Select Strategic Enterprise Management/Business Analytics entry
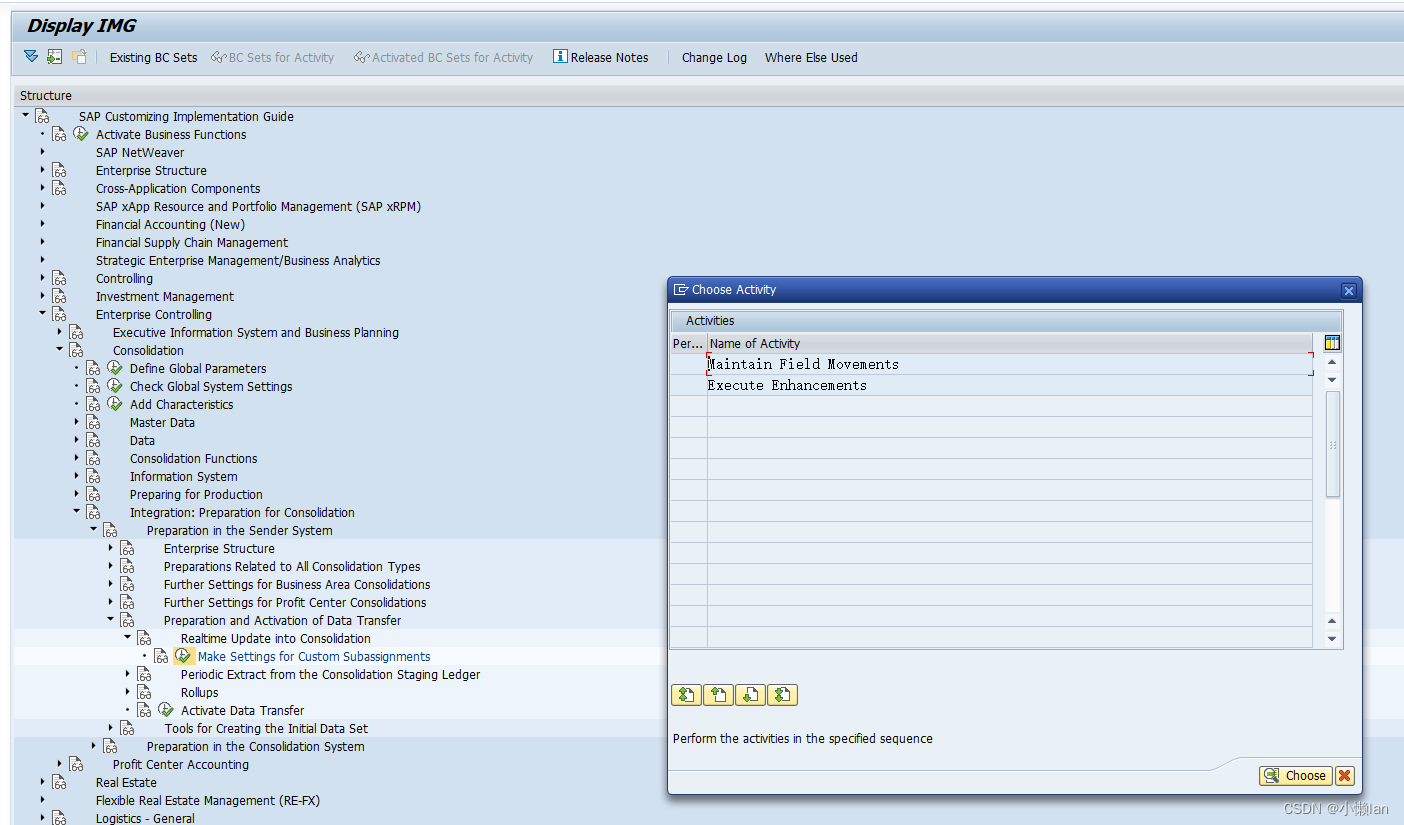 [238, 260]
